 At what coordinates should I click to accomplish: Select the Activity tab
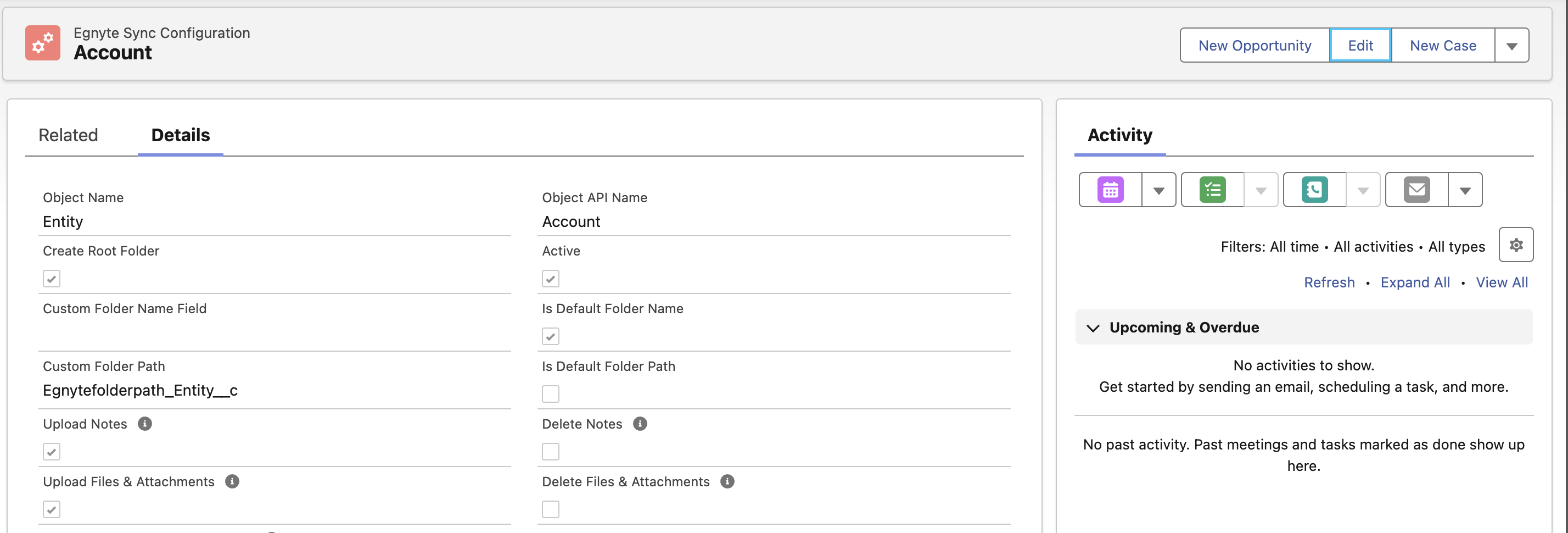tap(1120, 135)
